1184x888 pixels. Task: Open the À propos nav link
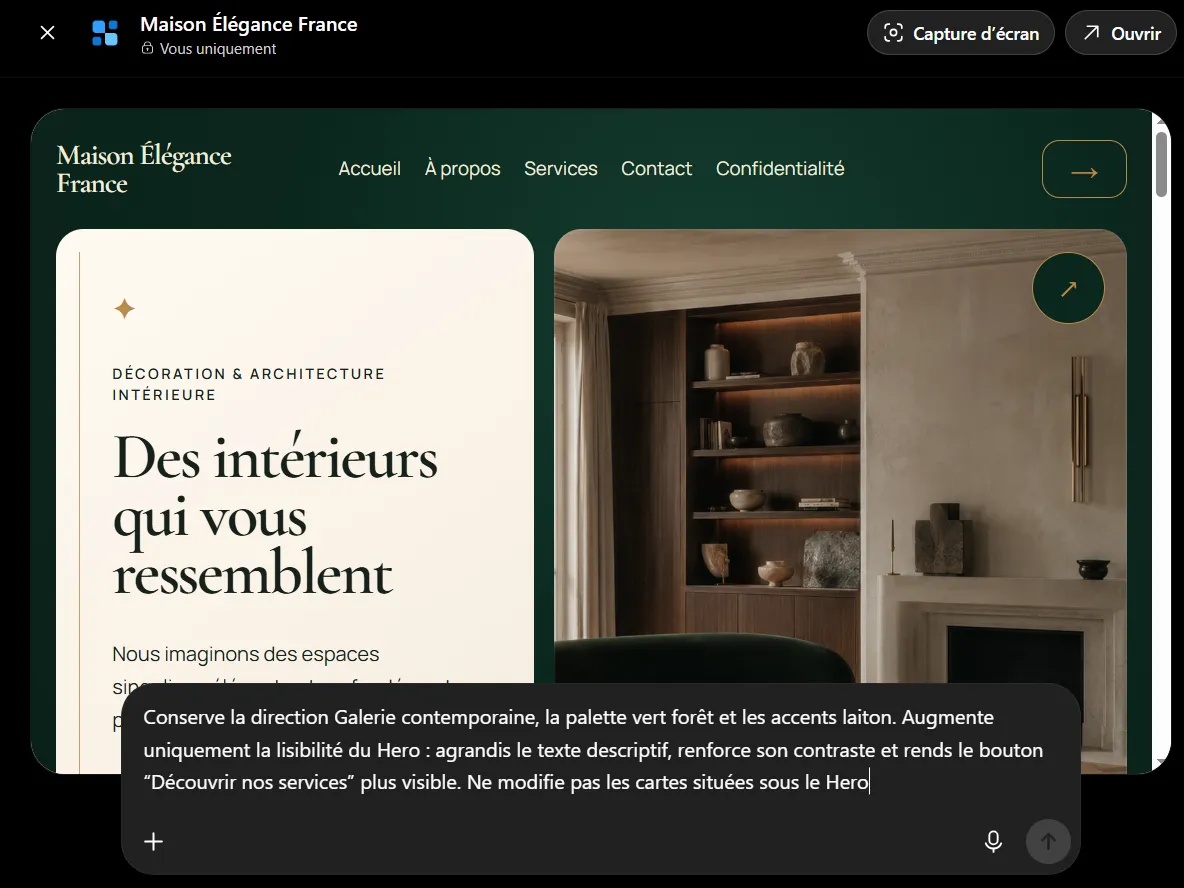pyautogui.click(x=462, y=168)
